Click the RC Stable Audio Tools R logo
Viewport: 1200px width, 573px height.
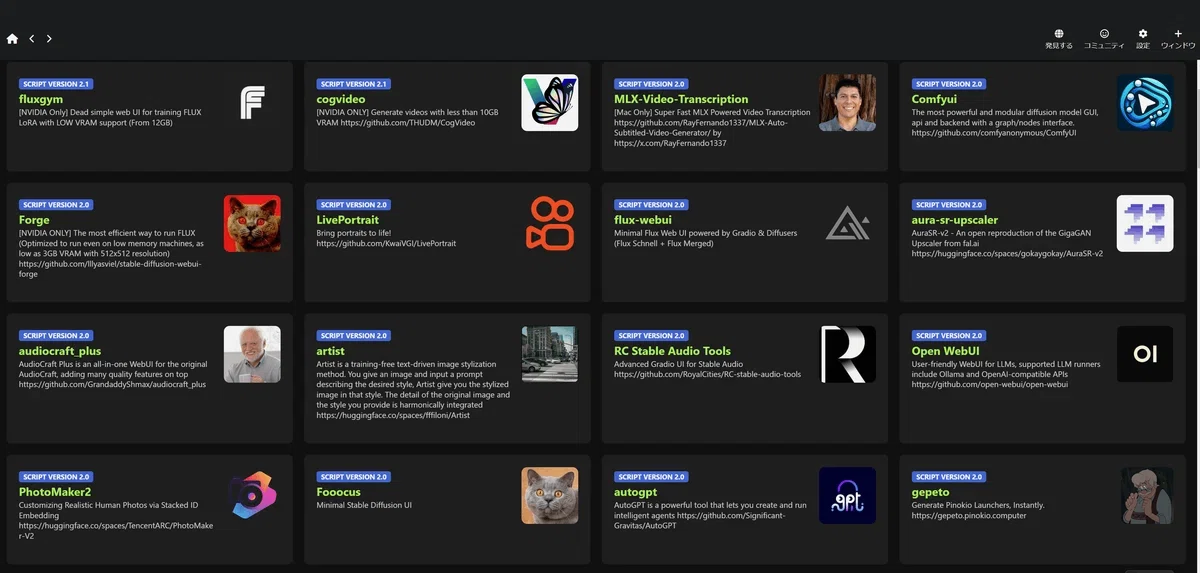click(847, 354)
